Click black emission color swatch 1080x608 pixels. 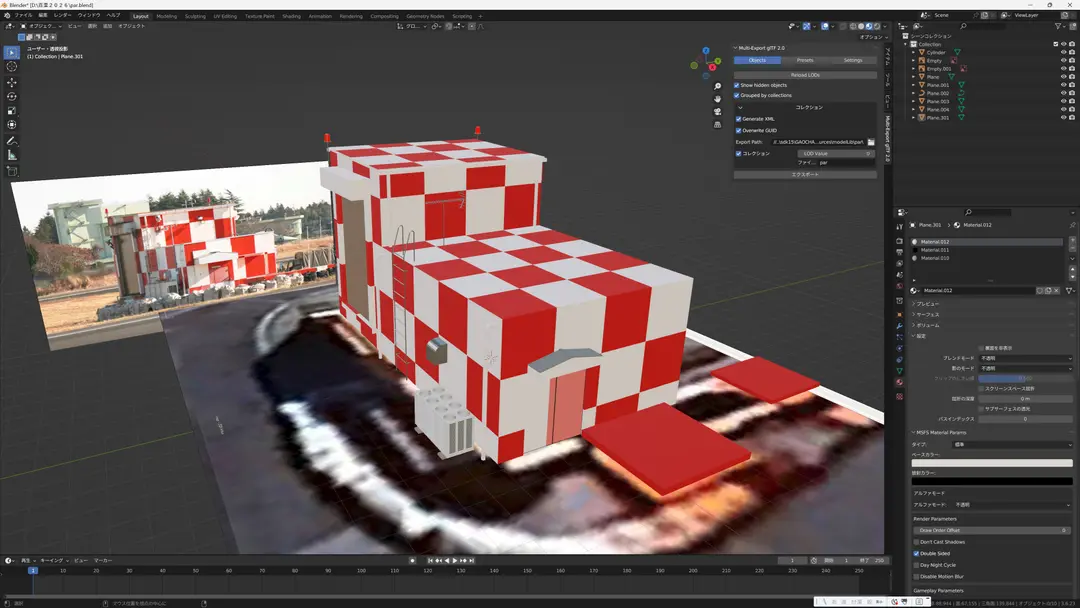click(x=992, y=481)
